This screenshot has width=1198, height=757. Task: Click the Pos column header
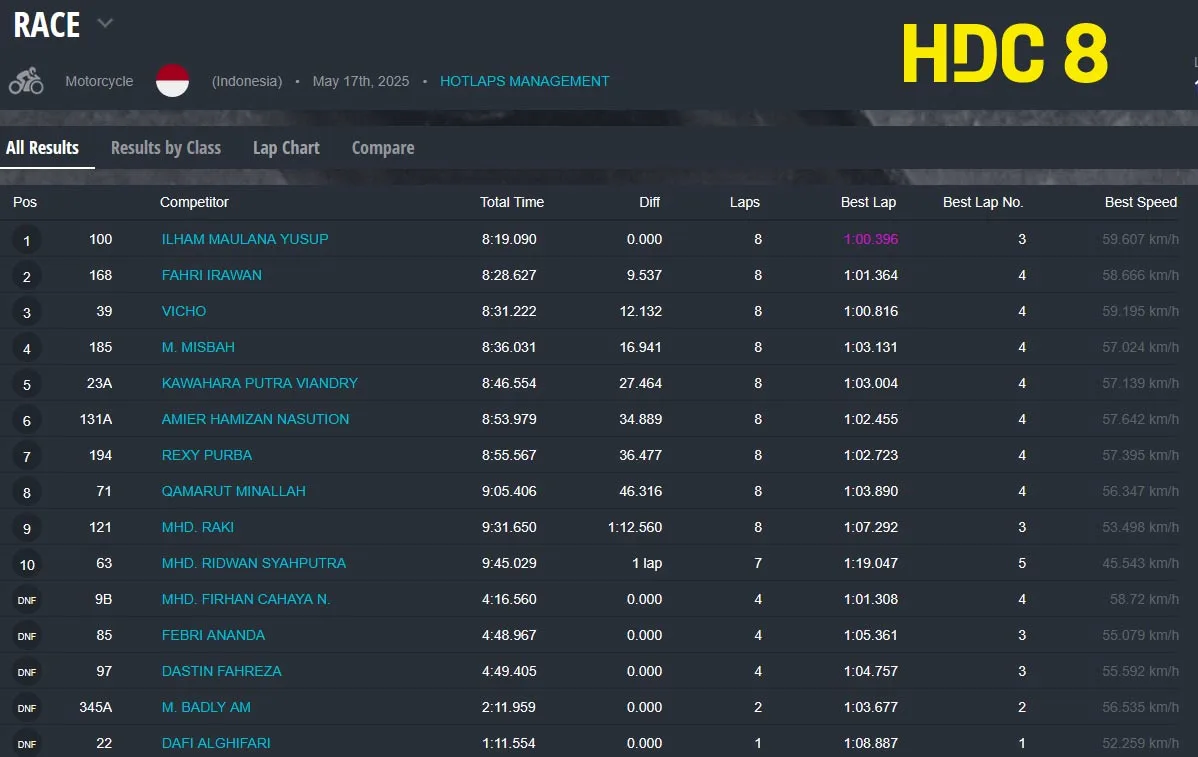[25, 202]
